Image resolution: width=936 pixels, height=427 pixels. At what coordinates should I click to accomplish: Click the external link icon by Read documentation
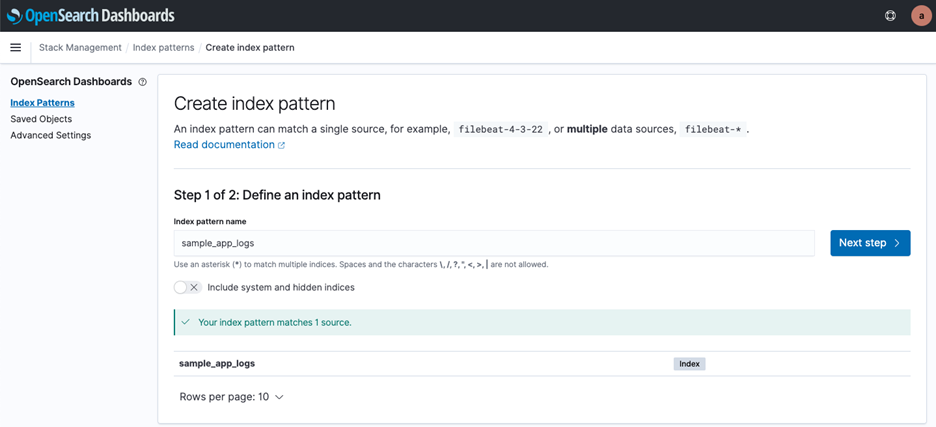pos(282,145)
